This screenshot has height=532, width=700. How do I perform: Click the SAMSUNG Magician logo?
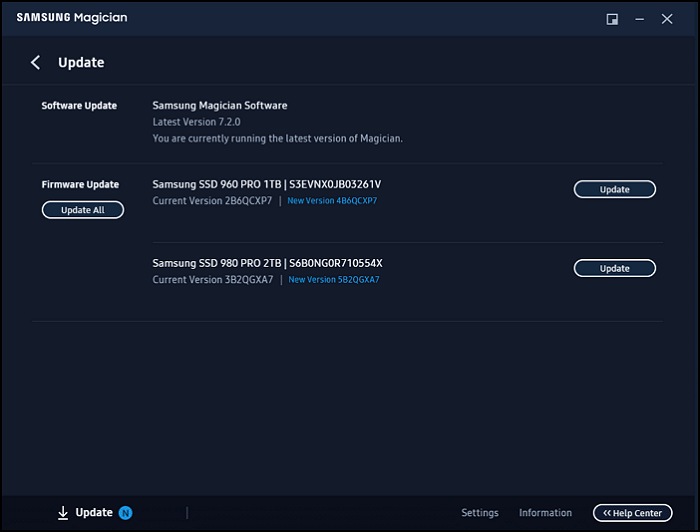coord(72,17)
